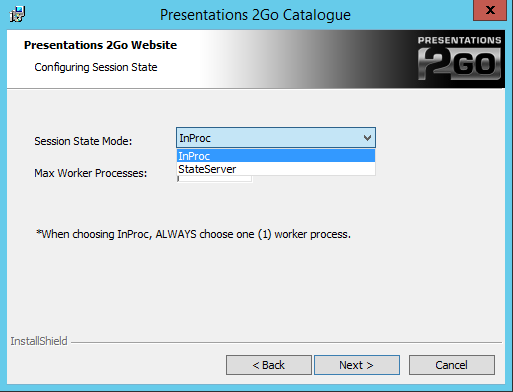The width and height of the screenshot is (513, 392).
Task: Close the Presentations 2Go Catalogue window
Action: [x=490, y=10]
